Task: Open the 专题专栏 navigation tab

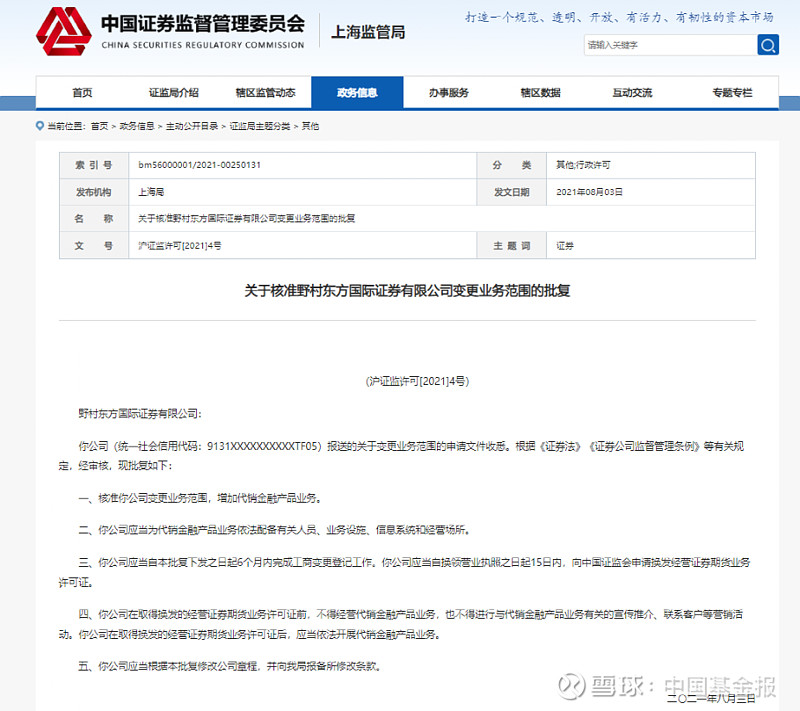Action: [x=732, y=92]
